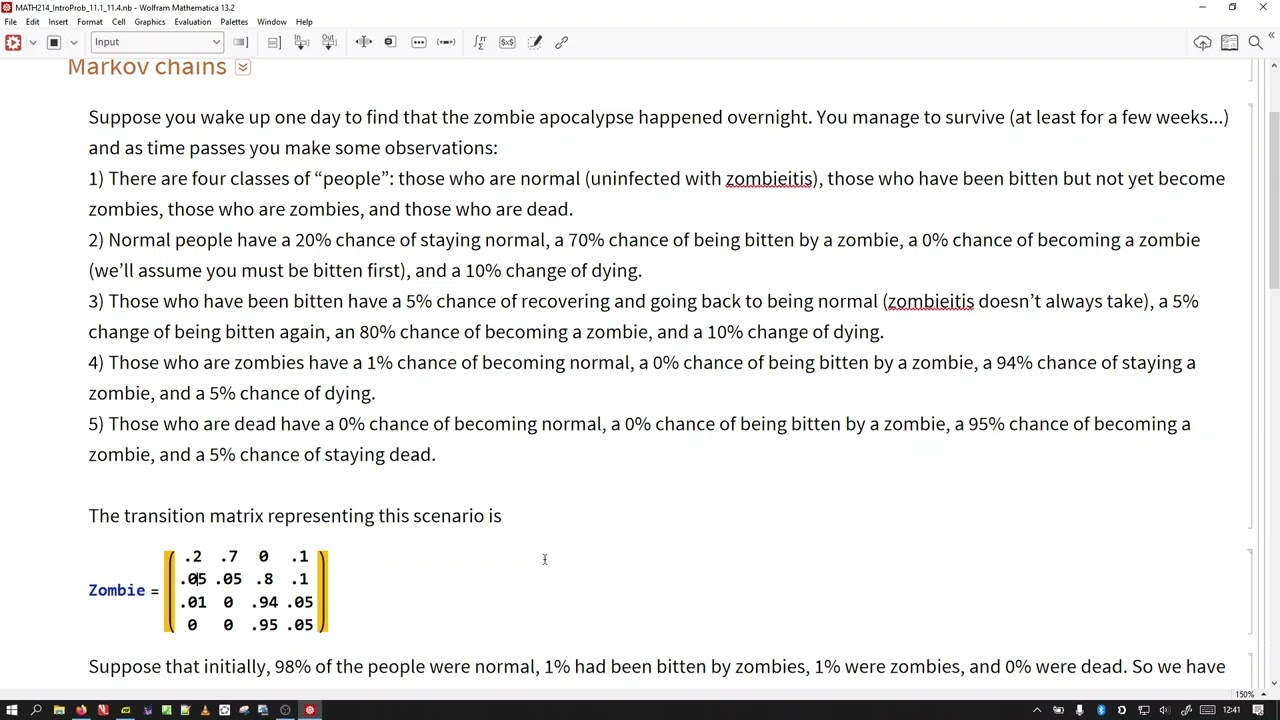Click the Evaluate cells gear icon
The height and width of the screenshot is (720, 1280).
pyautogui.click(x=13, y=42)
